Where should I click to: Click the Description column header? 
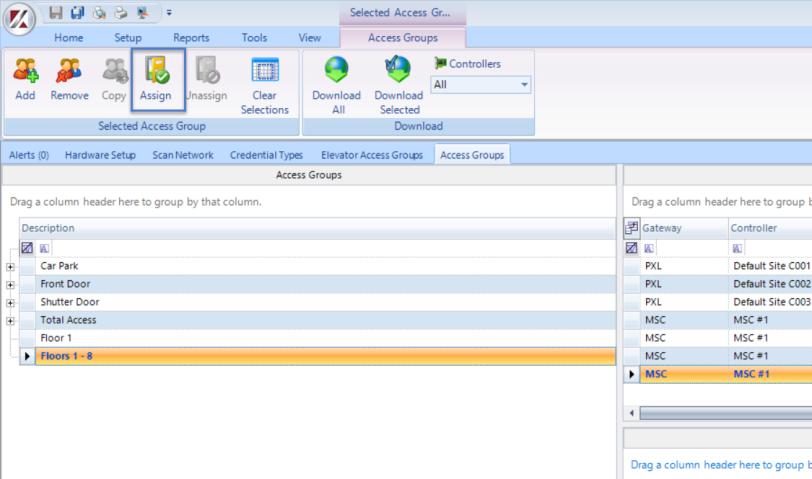coord(317,228)
